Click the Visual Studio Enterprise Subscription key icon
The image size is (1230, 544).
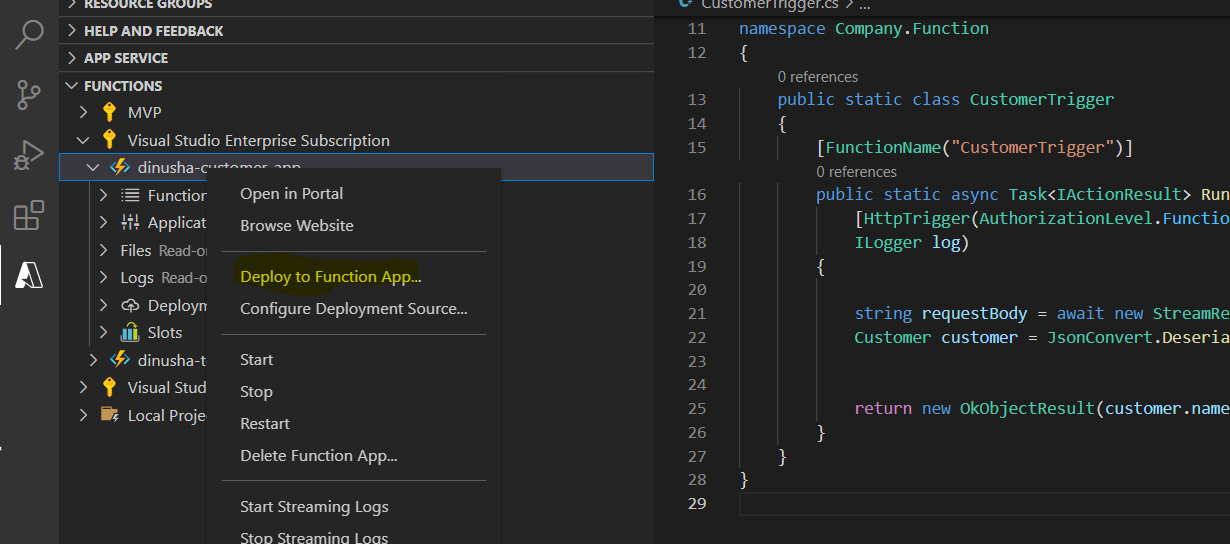coord(110,140)
